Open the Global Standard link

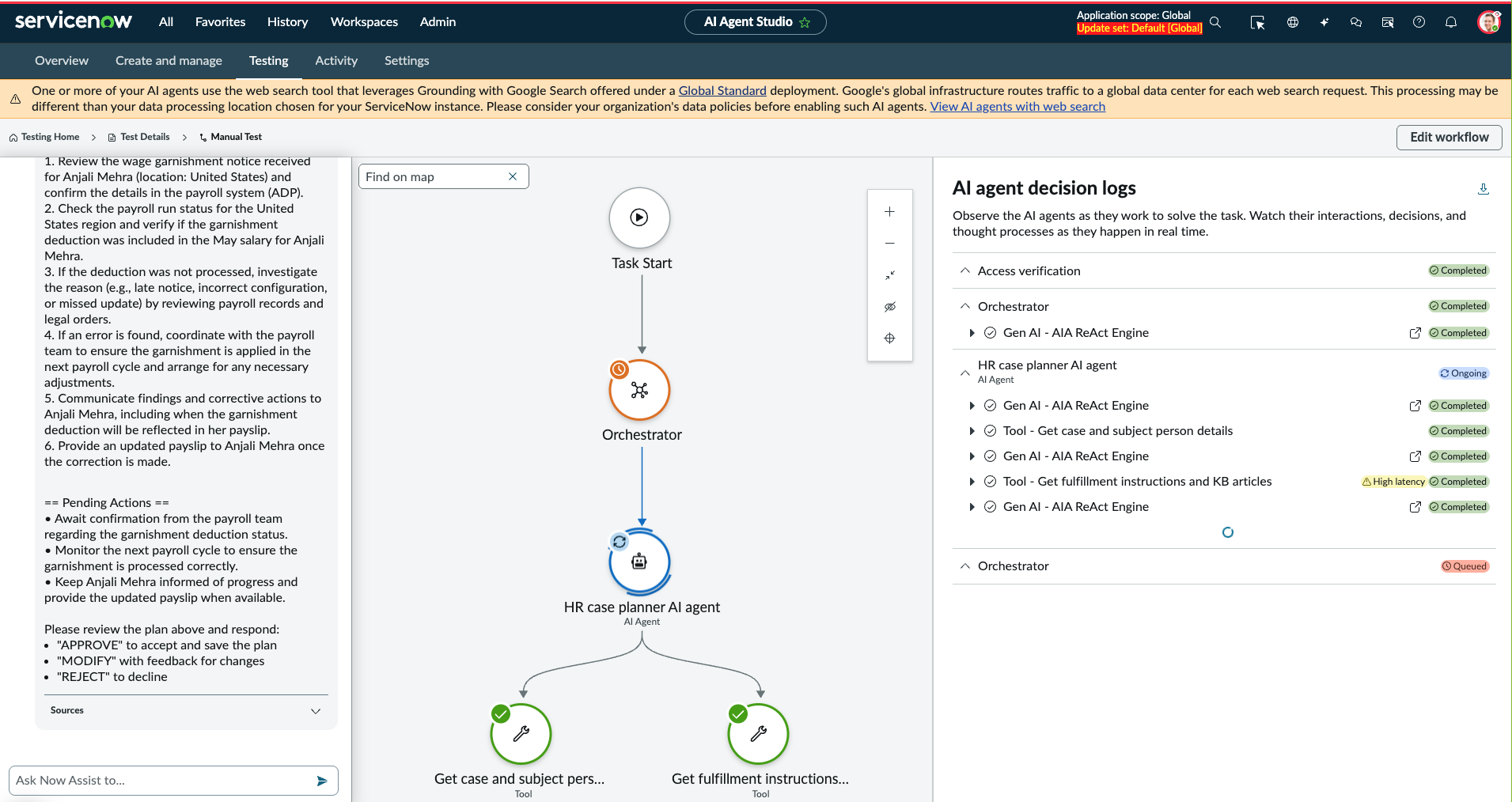(x=722, y=91)
